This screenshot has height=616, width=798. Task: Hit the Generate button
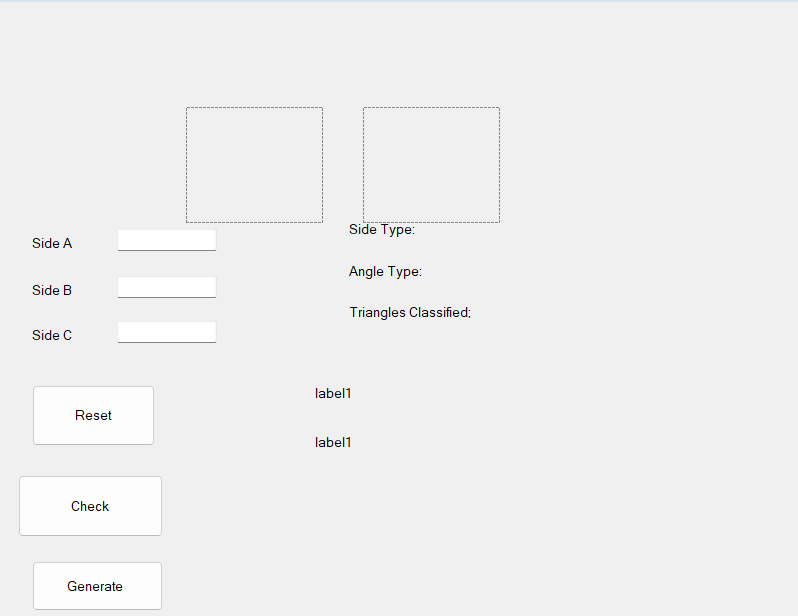pos(96,586)
